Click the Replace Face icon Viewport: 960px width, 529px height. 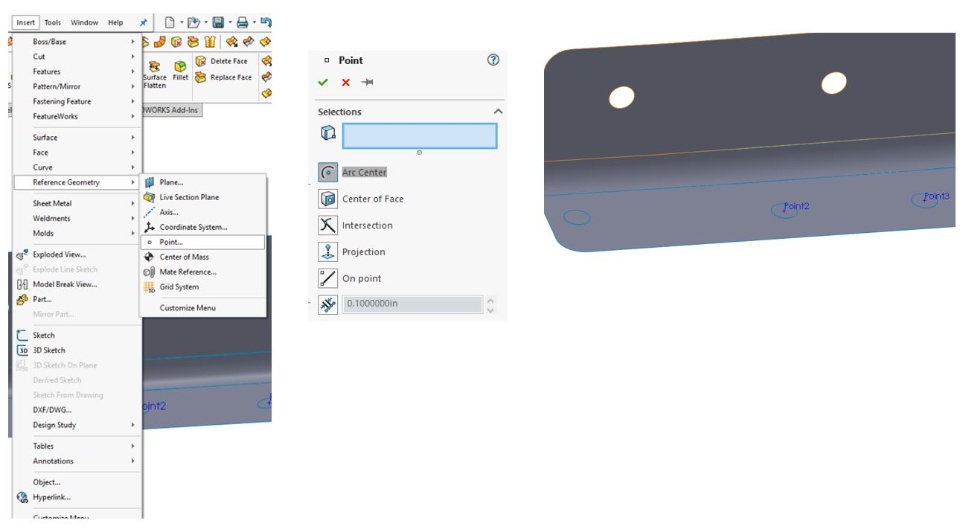pos(201,77)
